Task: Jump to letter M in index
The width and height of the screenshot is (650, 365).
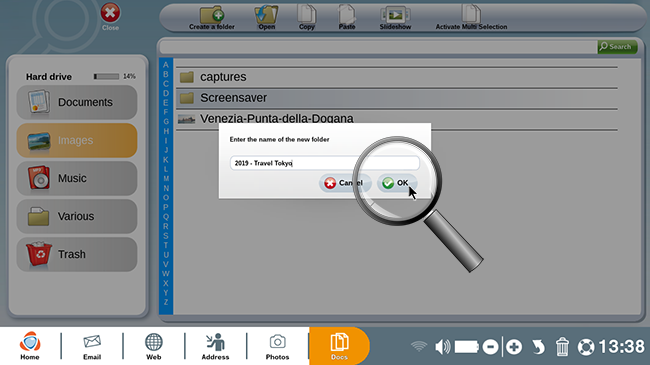Action: tap(166, 179)
